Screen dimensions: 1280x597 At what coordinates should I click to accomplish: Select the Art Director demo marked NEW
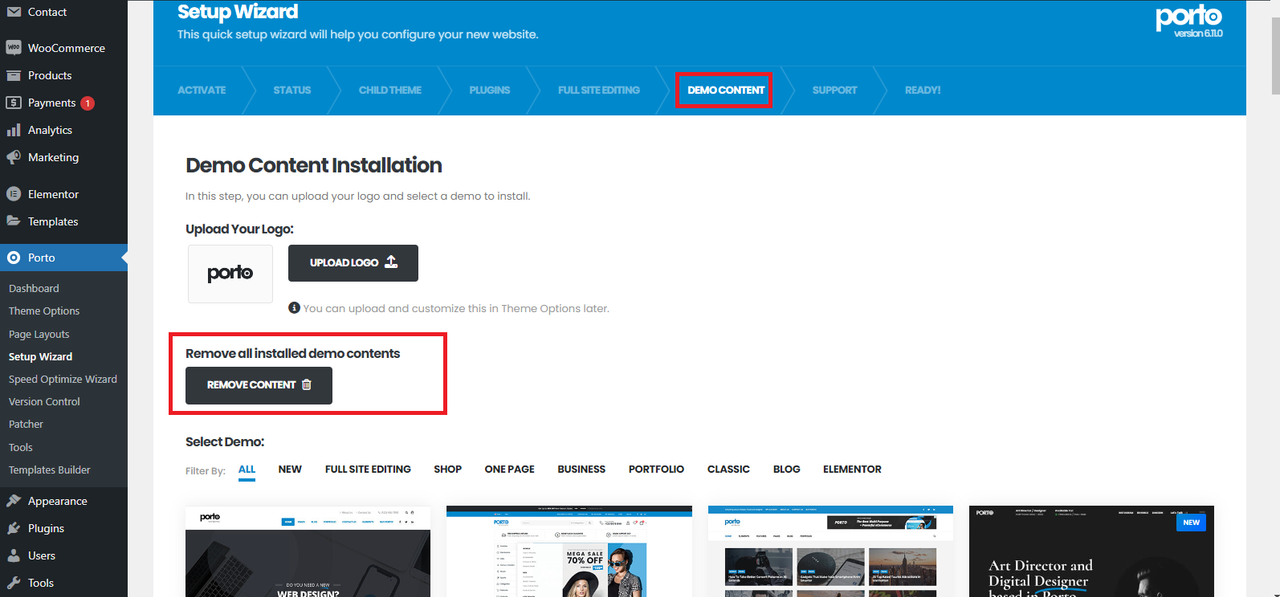[1092, 551]
